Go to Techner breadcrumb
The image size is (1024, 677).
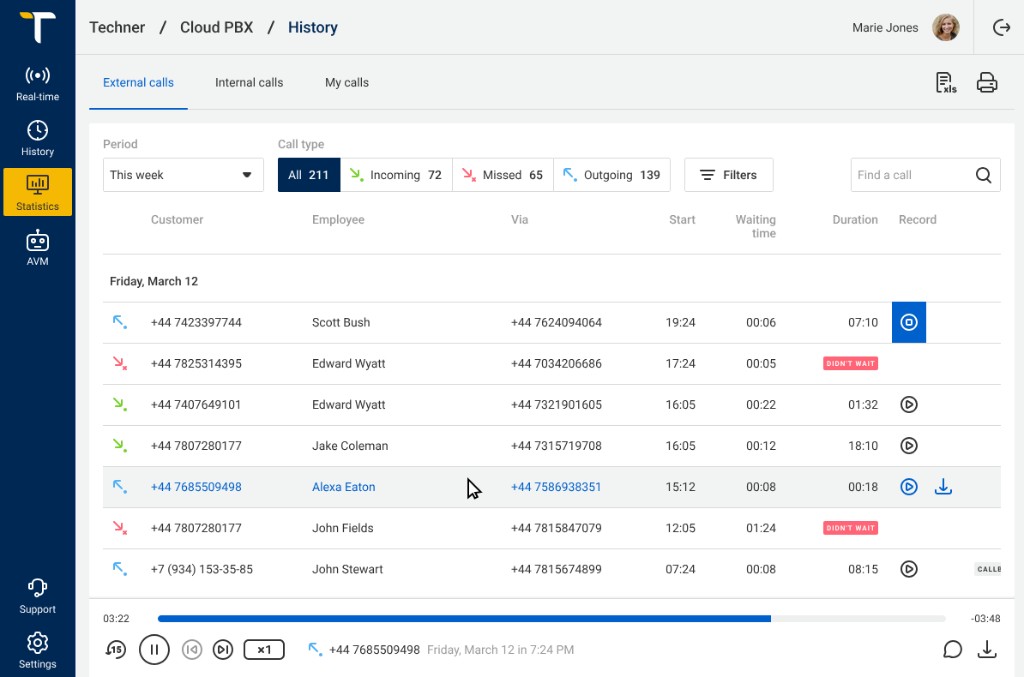(117, 27)
